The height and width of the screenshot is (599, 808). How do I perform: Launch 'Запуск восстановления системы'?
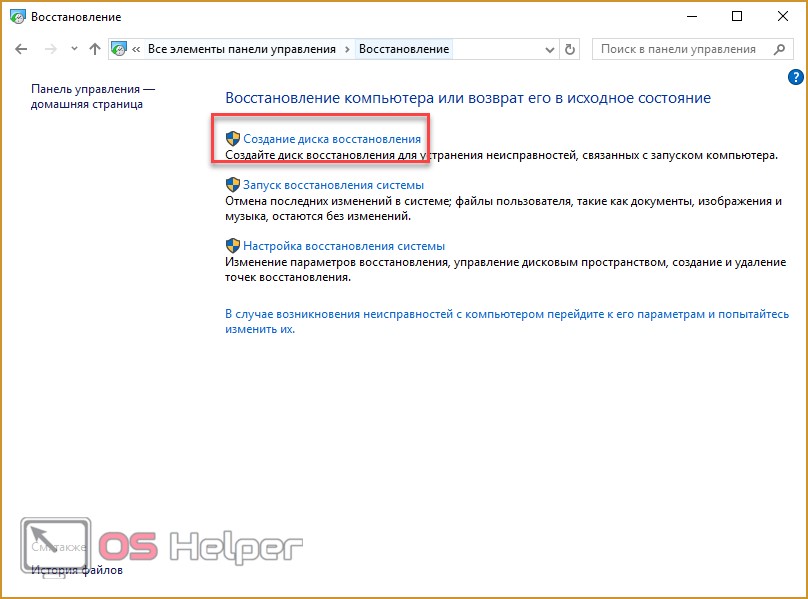333,185
